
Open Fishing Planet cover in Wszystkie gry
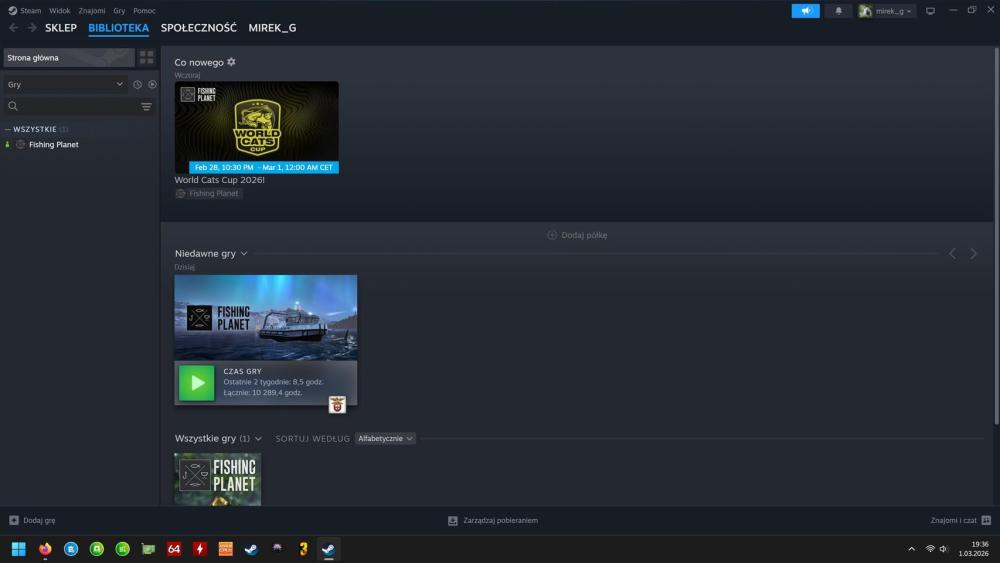217,479
